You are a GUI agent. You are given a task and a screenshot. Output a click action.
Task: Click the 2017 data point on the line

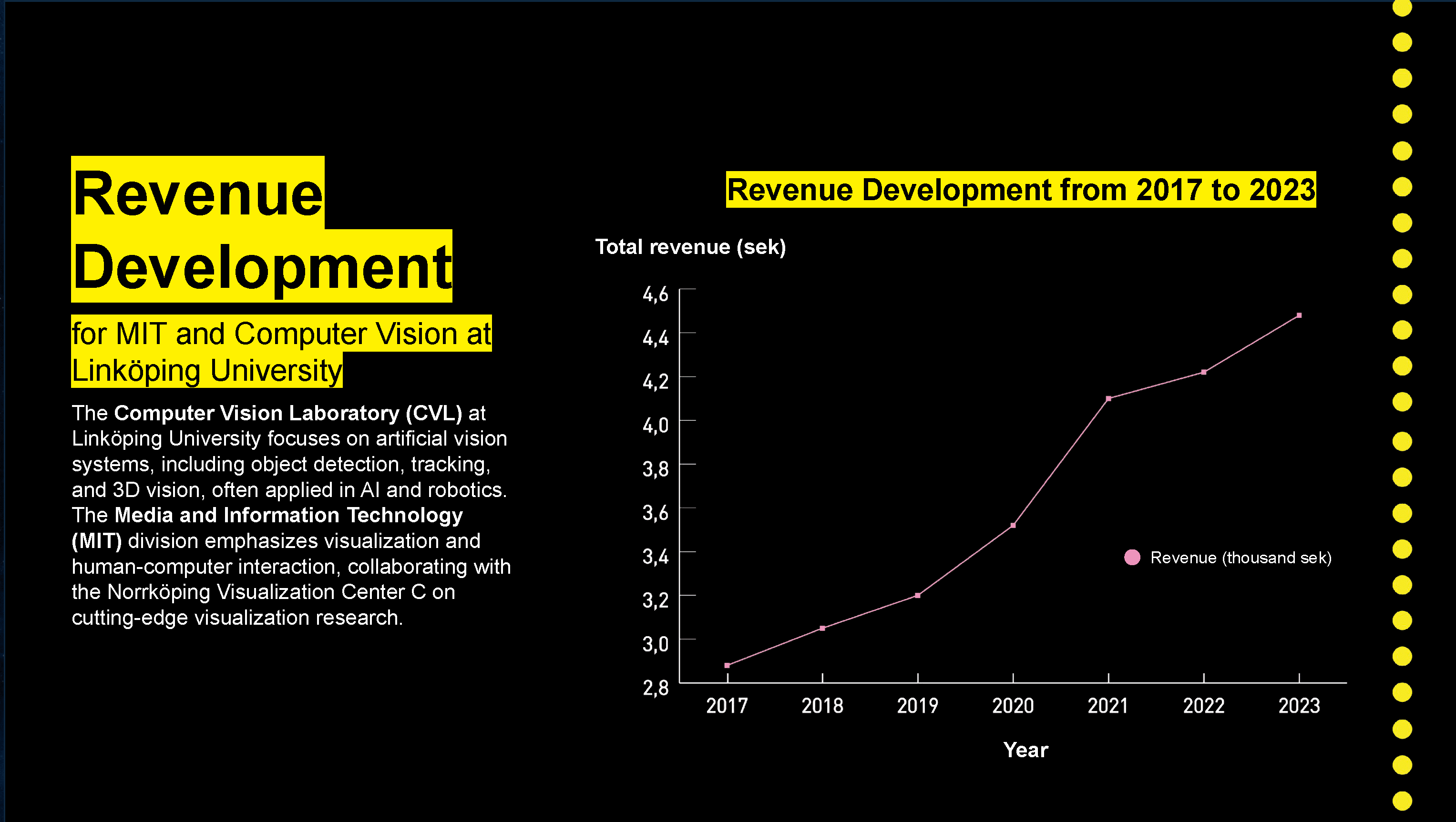(x=727, y=666)
